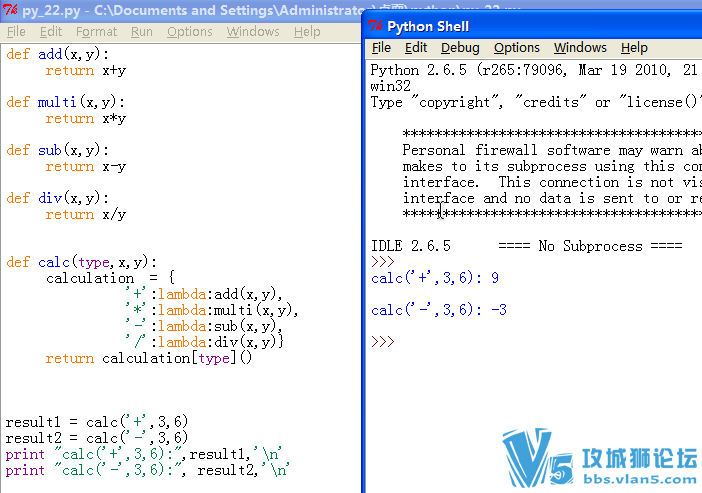702x493 pixels.
Task: Click the "result2 = calc('-',3,6)" line
Action: tap(97, 438)
